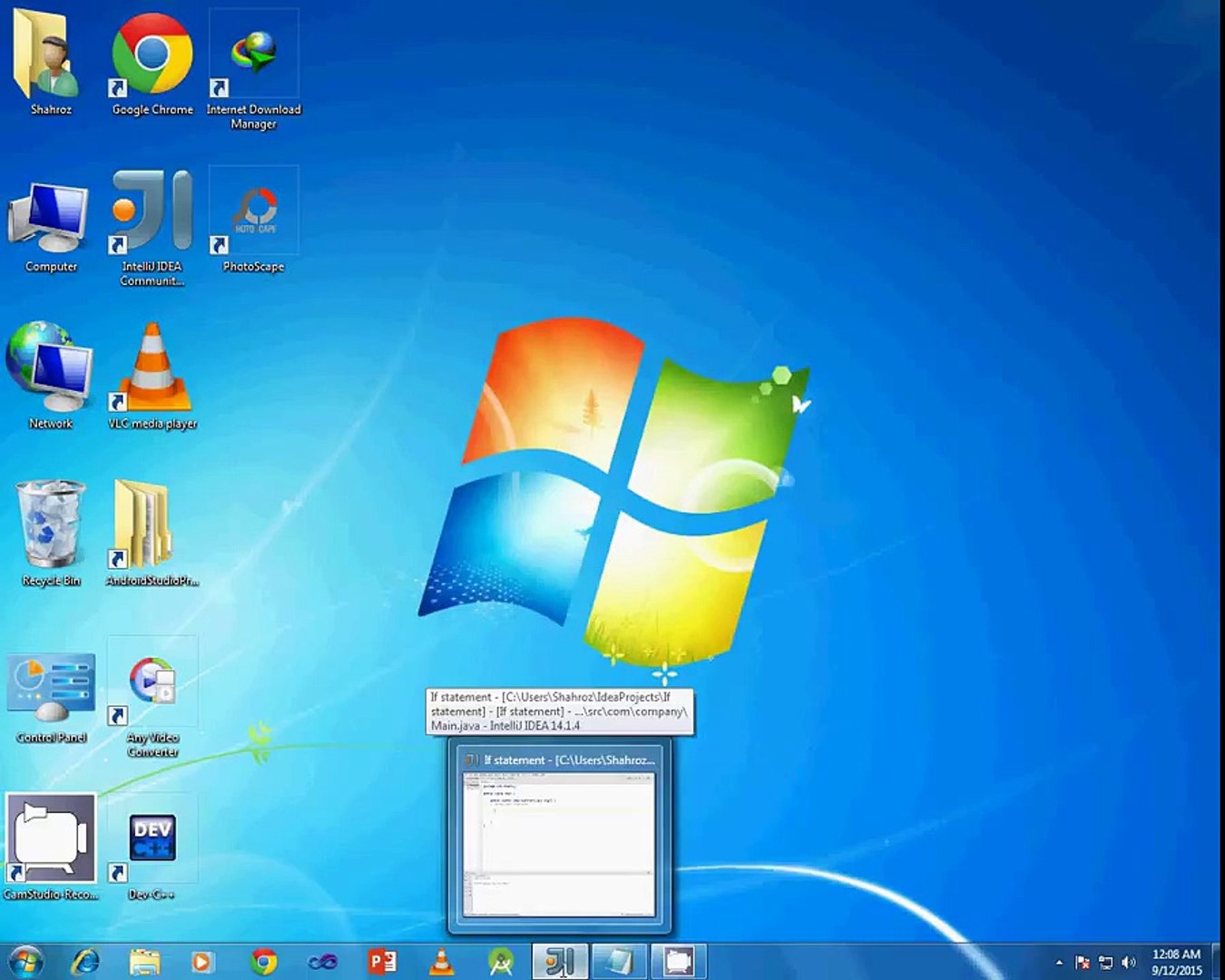Open Google Chrome from the taskbar
The height and width of the screenshot is (980, 1225).
264,961
